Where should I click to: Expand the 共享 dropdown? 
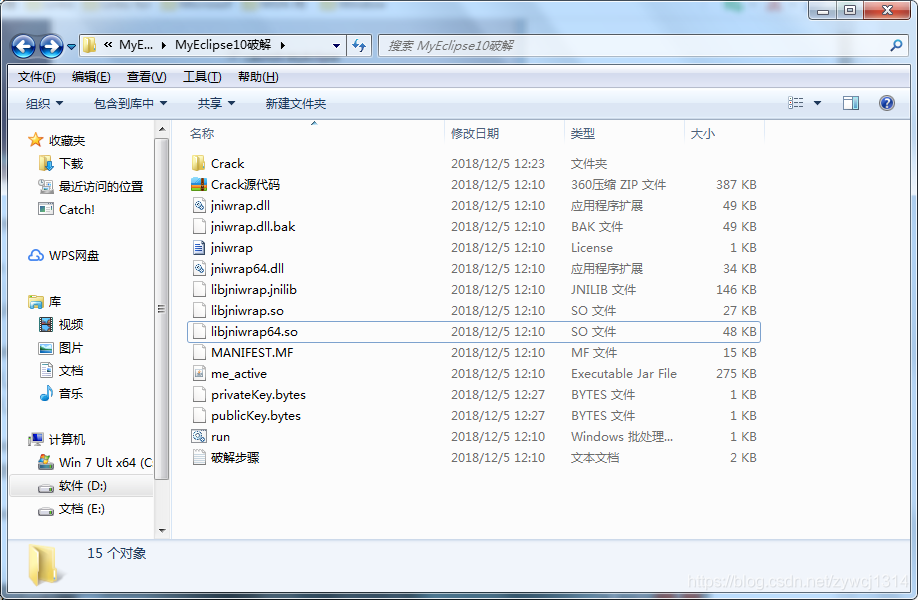pyautogui.click(x=216, y=104)
